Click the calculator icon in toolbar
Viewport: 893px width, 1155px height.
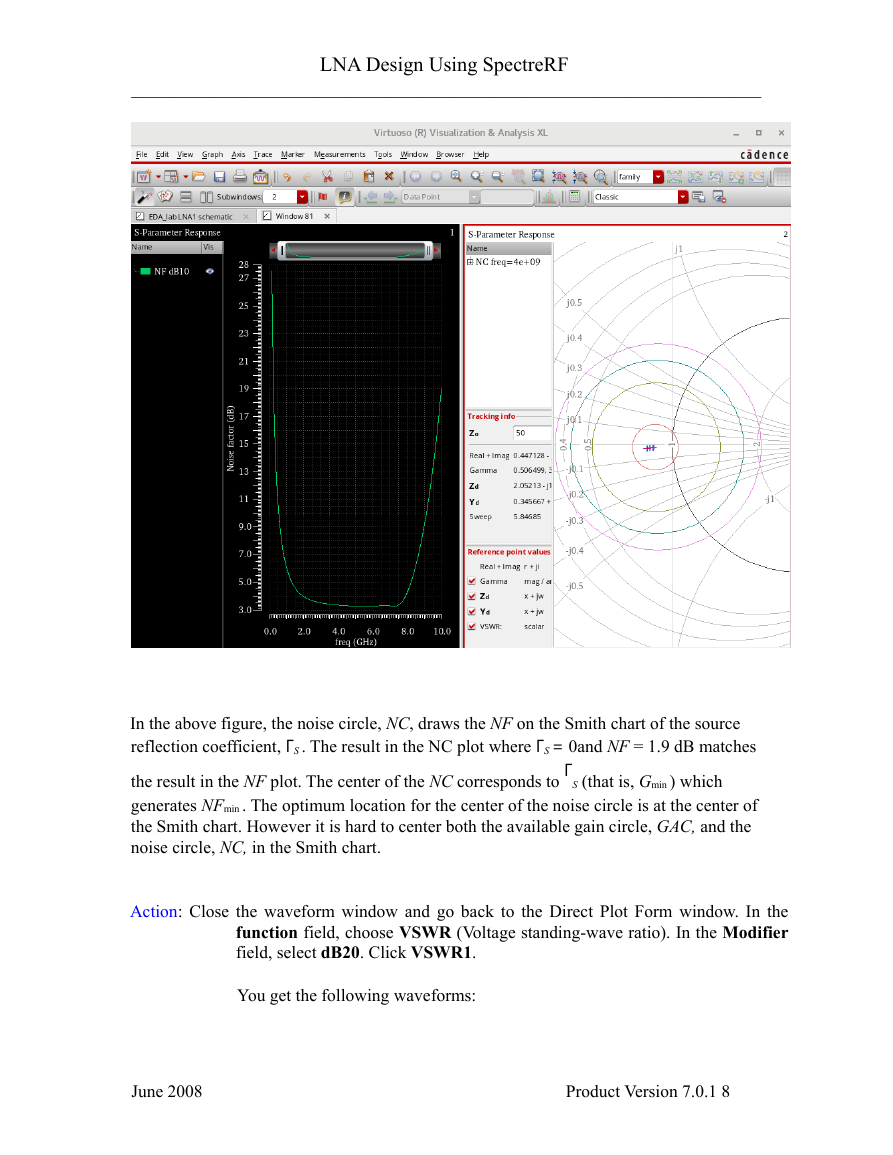click(x=575, y=197)
